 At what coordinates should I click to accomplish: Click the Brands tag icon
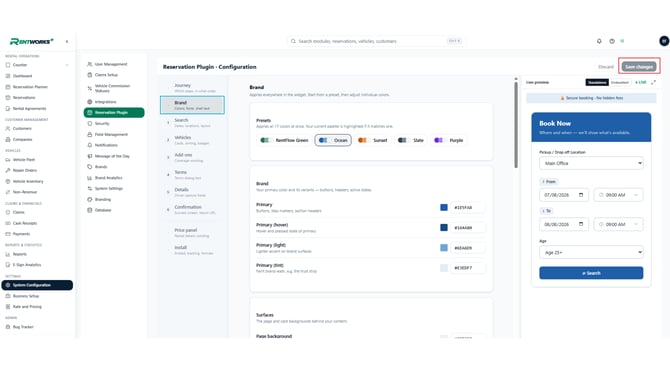[x=90, y=167]
